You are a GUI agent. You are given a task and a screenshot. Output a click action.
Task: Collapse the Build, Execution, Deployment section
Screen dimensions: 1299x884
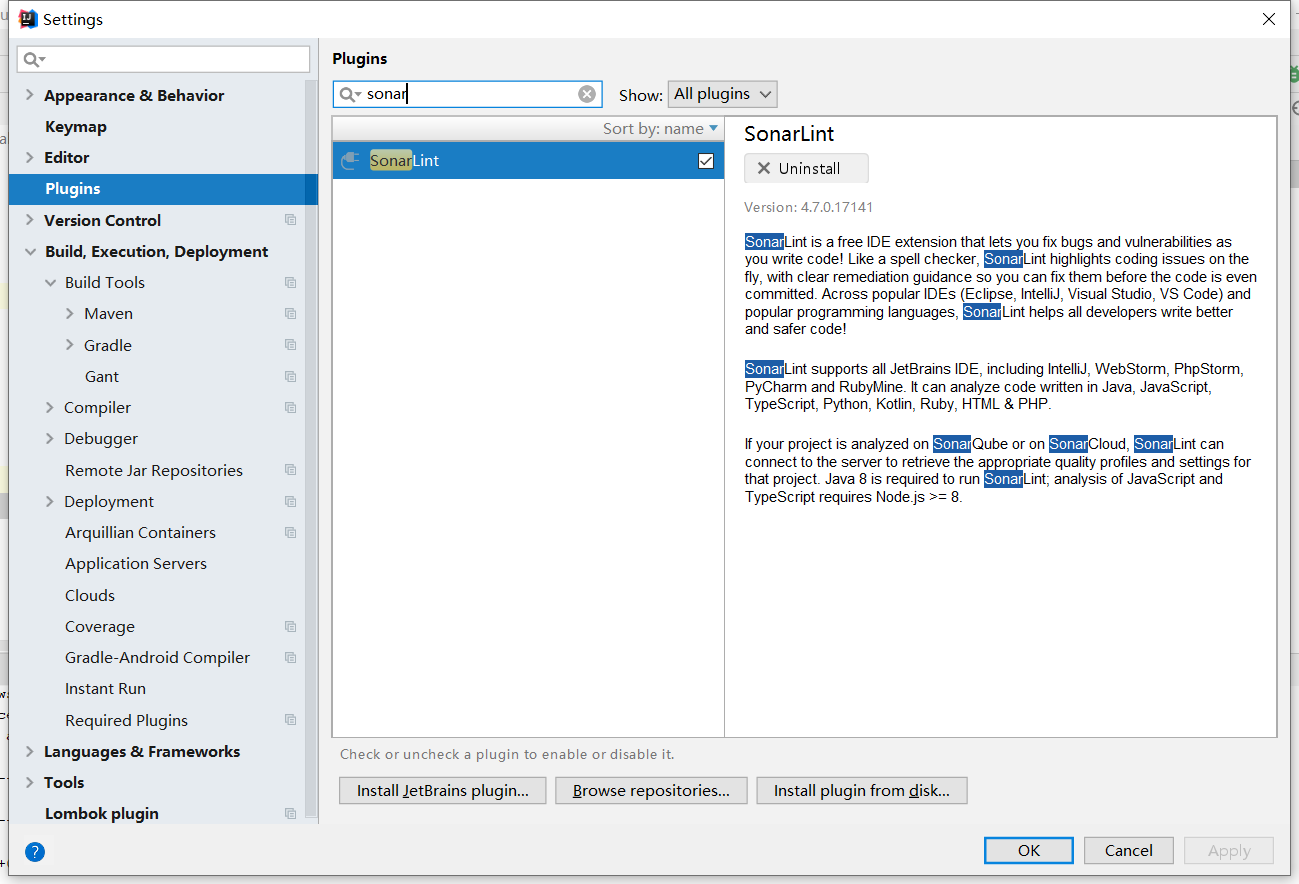click(30, 251)
